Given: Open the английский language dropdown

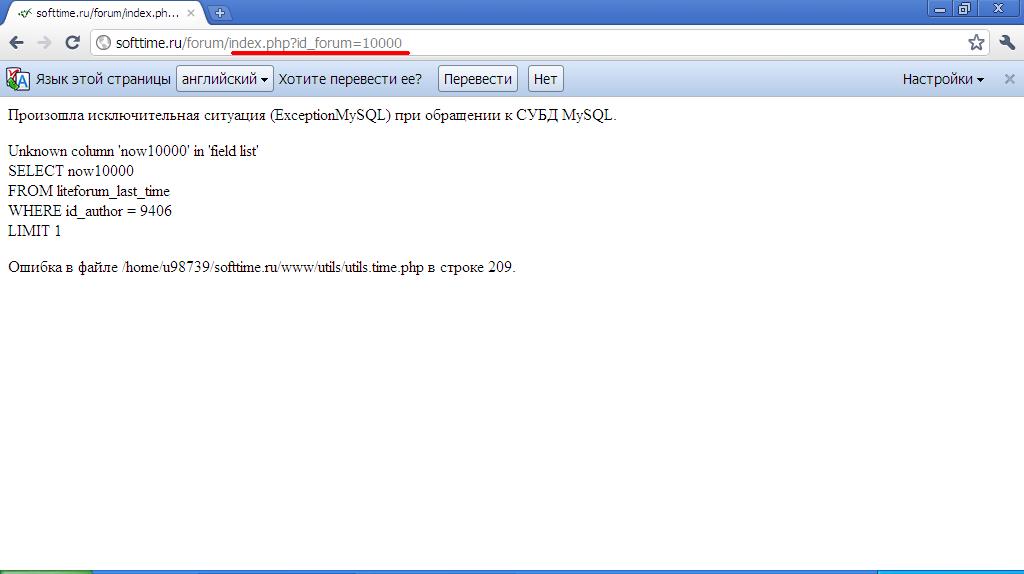Looking at the screenshot, I should (225, 79).
